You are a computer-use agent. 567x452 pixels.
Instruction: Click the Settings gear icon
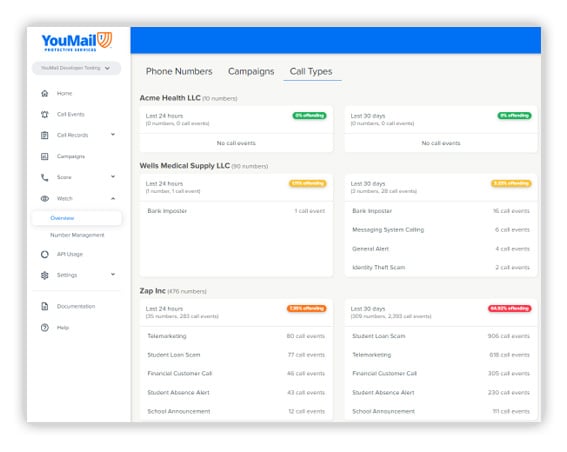(44, 275)
